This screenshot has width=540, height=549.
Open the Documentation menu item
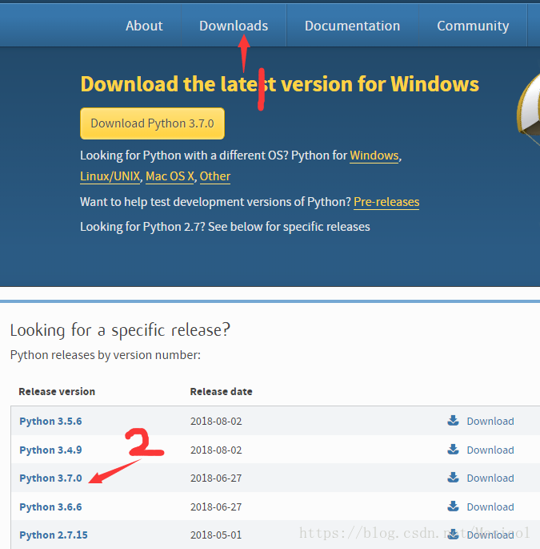tap(352, 26)
